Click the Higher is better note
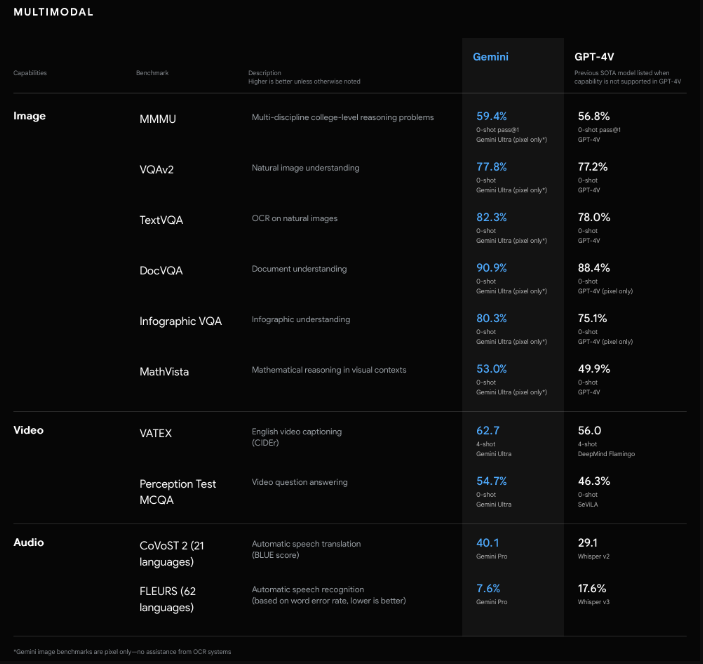703x664 pixels. 304,82
